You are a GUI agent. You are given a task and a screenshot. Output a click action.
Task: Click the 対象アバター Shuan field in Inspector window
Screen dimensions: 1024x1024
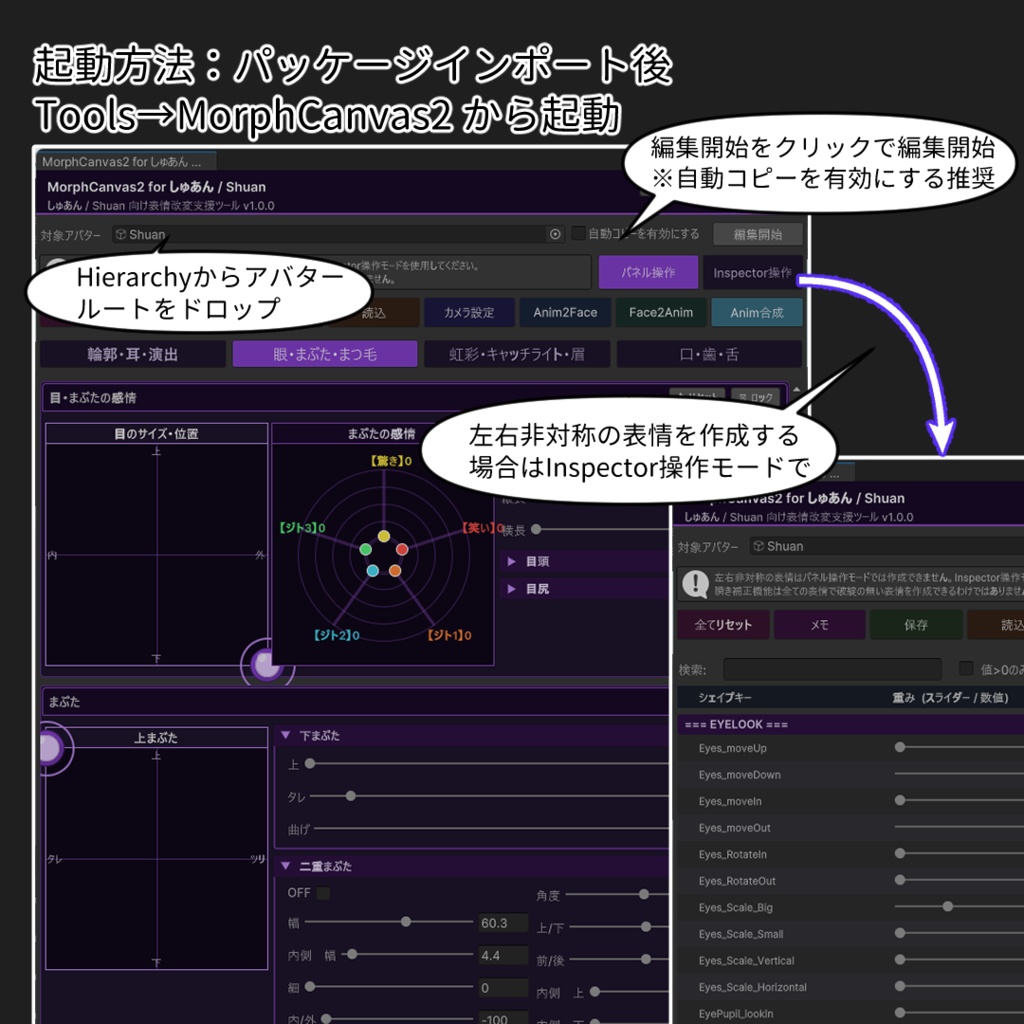click(x=886, y=546)
